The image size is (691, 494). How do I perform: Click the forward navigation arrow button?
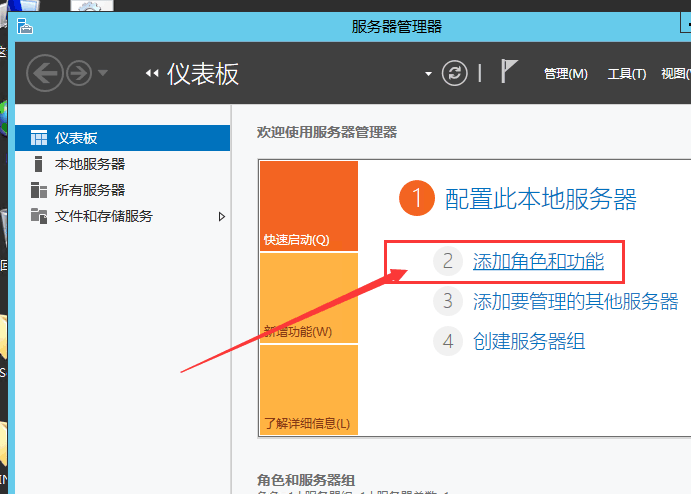[78, 73]
